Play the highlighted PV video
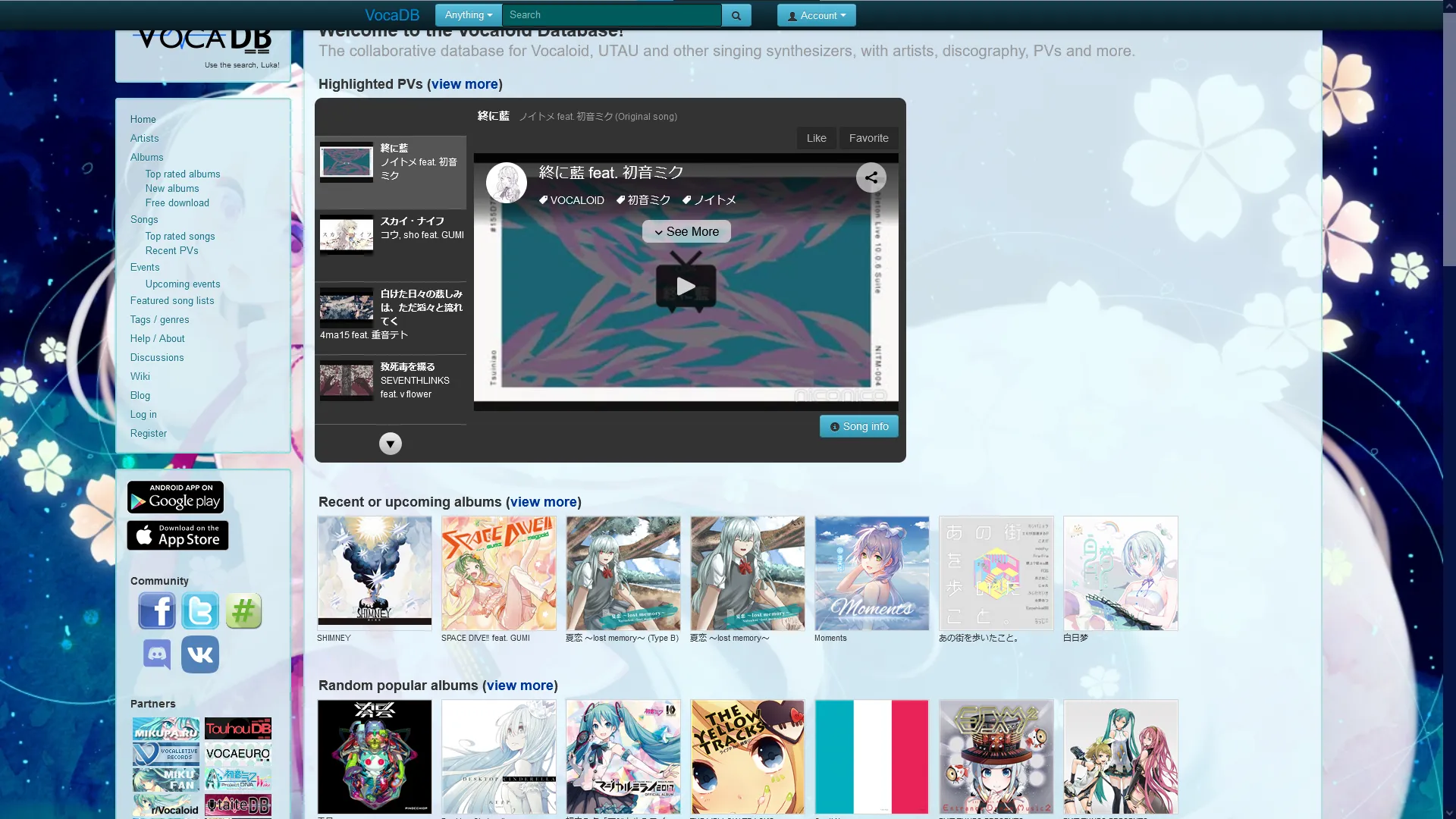Viewport: 1456px width, 819px height. (686, 286)
